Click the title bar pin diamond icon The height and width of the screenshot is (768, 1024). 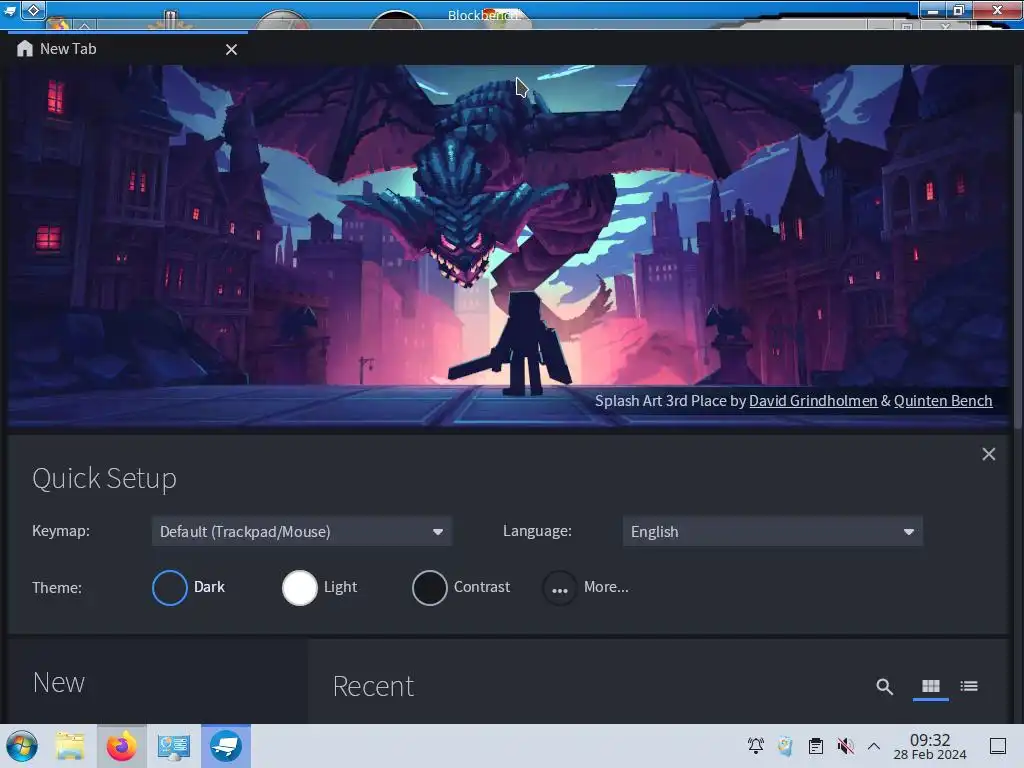click(33, 10)
